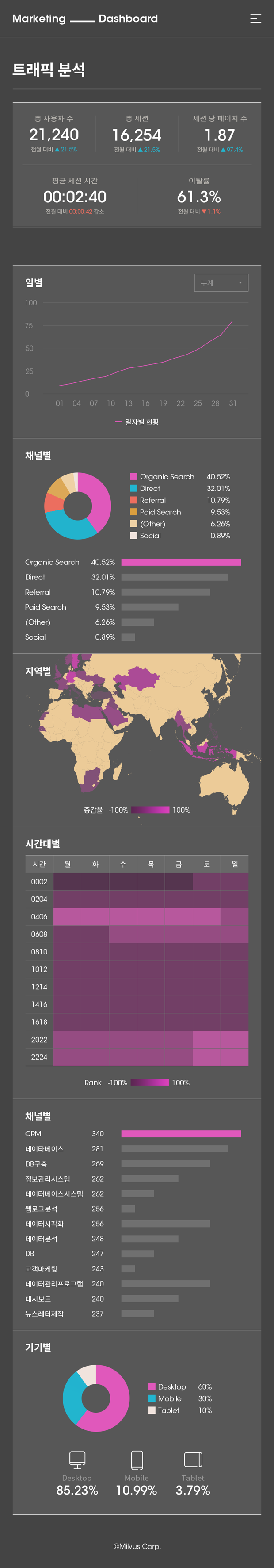Click the 세션 당 페이지 수 value 1.87

pyautogui.click(x=220, y=135)
